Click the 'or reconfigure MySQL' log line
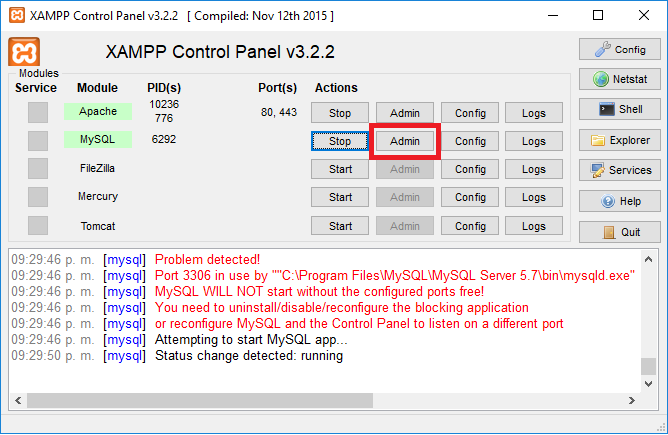The width and height of the screenshot is (668, 435). pyautogui.click(x=359, y=324)
